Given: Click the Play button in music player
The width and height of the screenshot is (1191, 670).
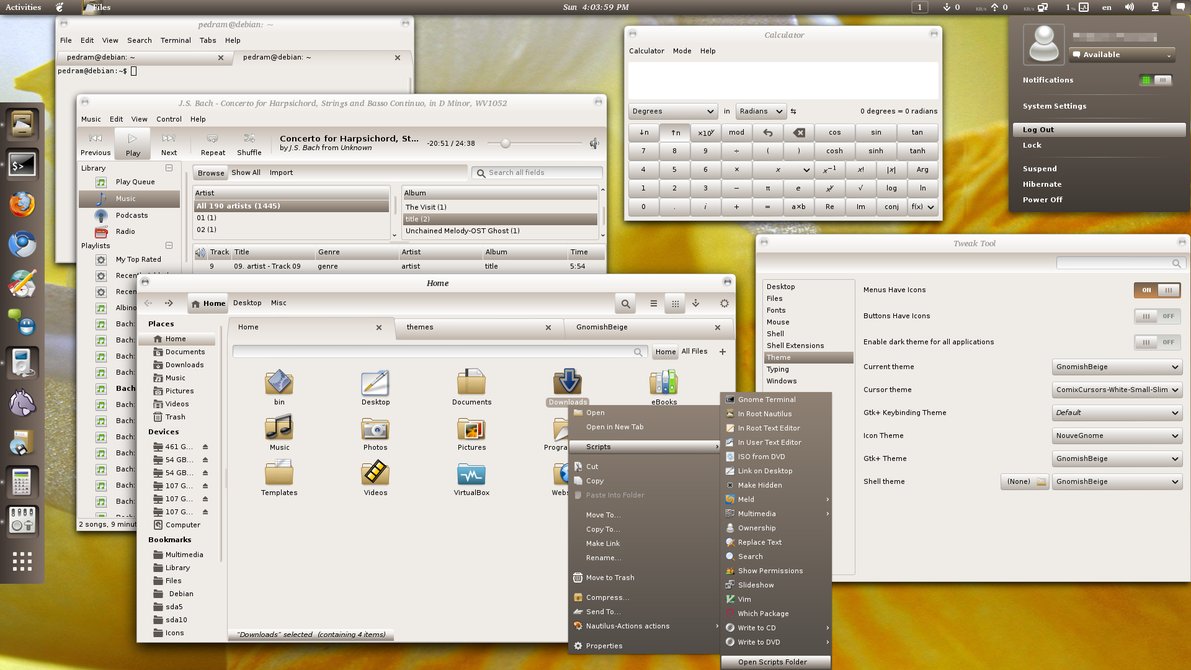Looking at the screenshot, I should pyautogui.click(x=132, y=144).
